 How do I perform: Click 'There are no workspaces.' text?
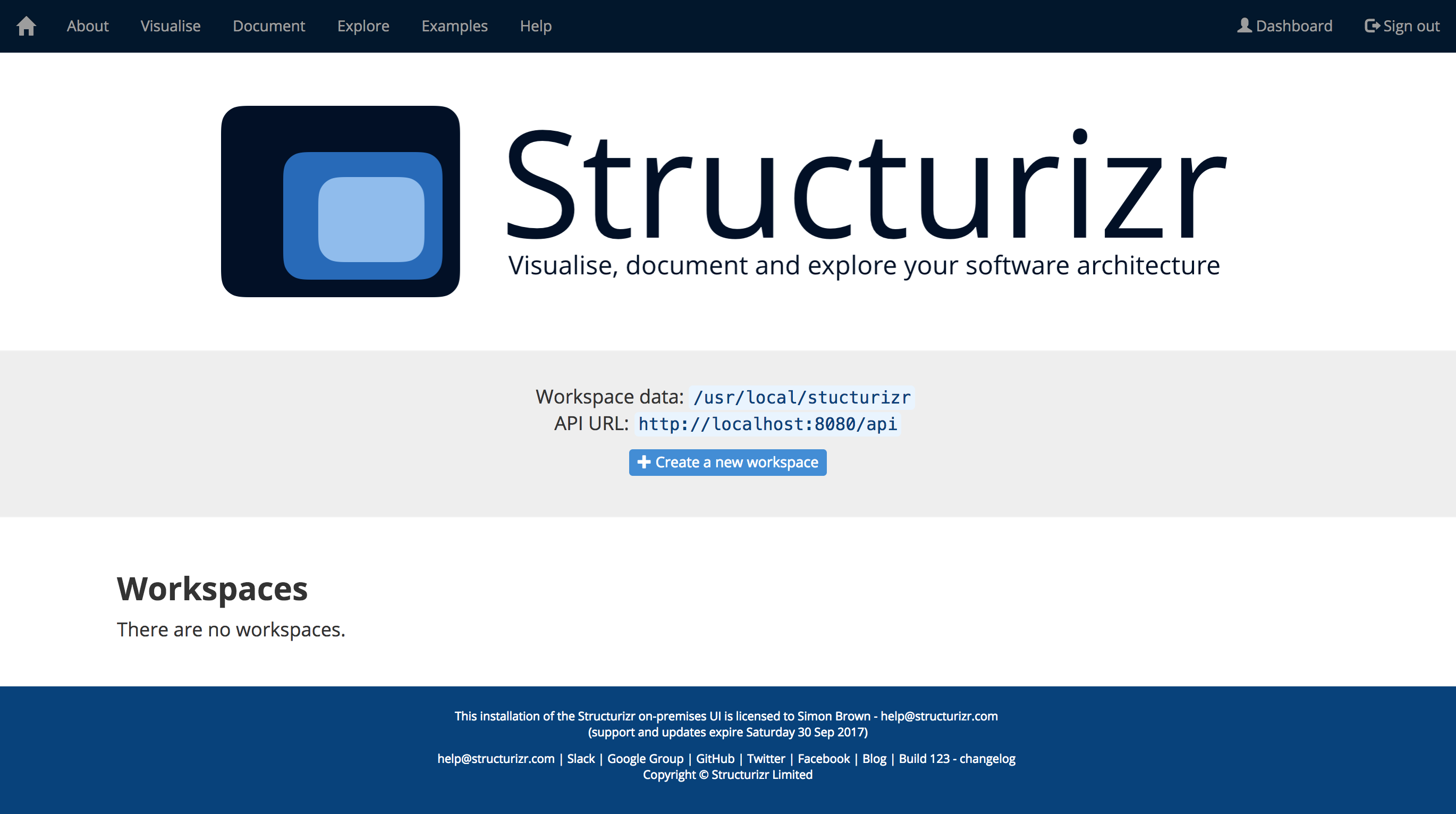231,630
